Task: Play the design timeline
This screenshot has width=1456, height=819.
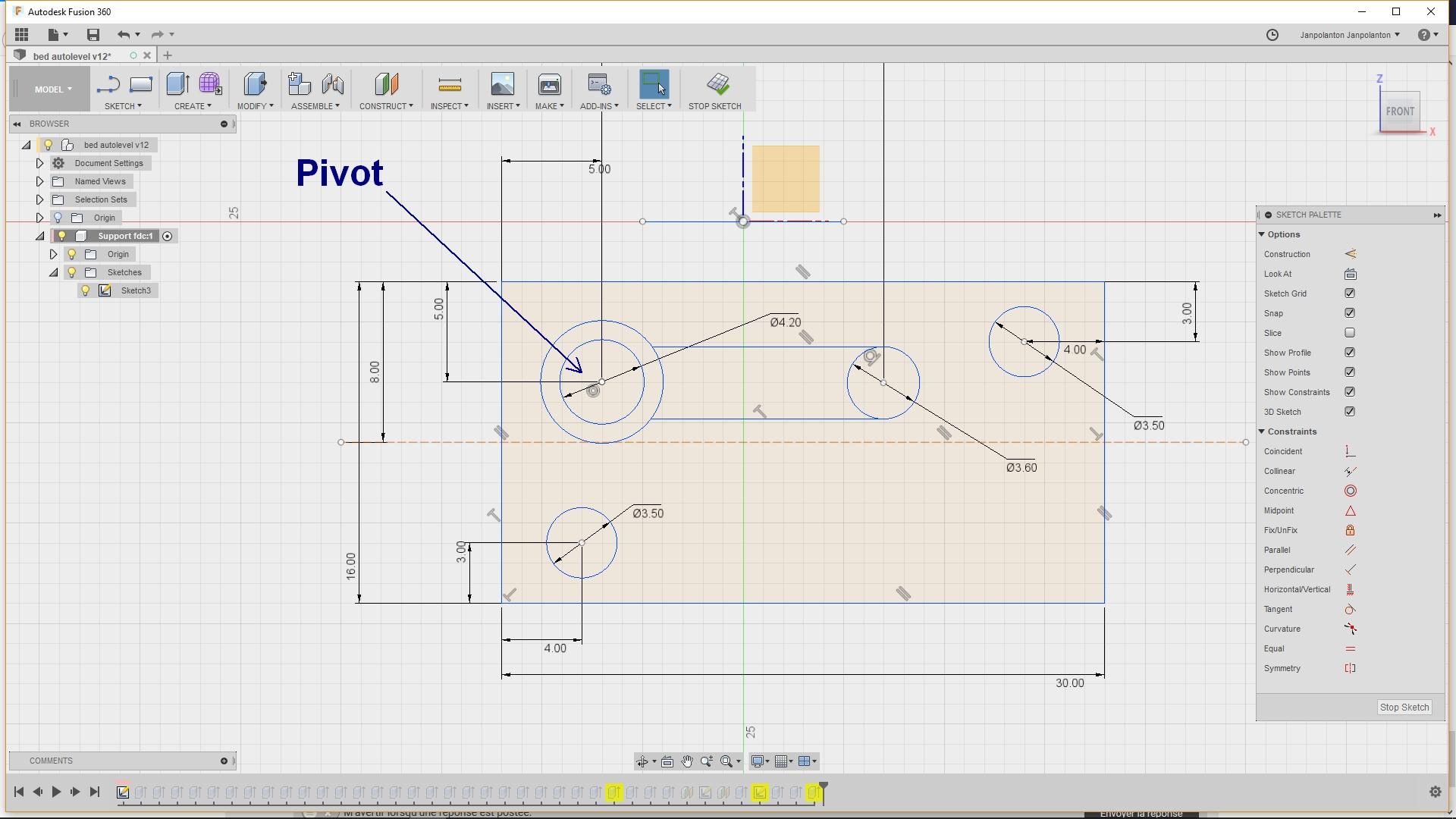Action: [x=56, y=792]
